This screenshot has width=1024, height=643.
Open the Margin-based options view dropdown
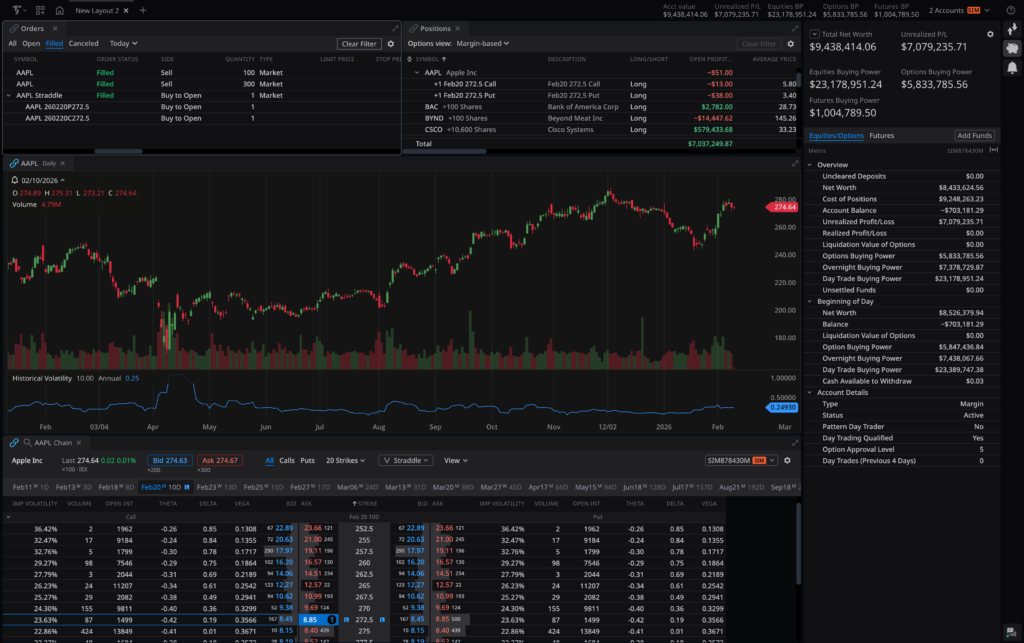[483, 44]
